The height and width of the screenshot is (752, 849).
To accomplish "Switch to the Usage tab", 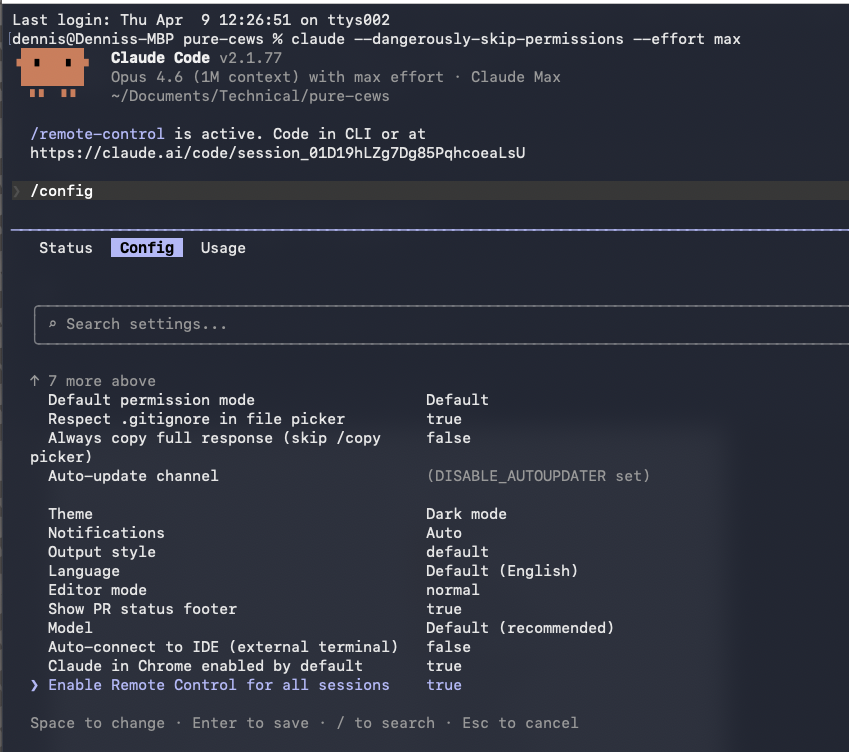I will [222, 247].
